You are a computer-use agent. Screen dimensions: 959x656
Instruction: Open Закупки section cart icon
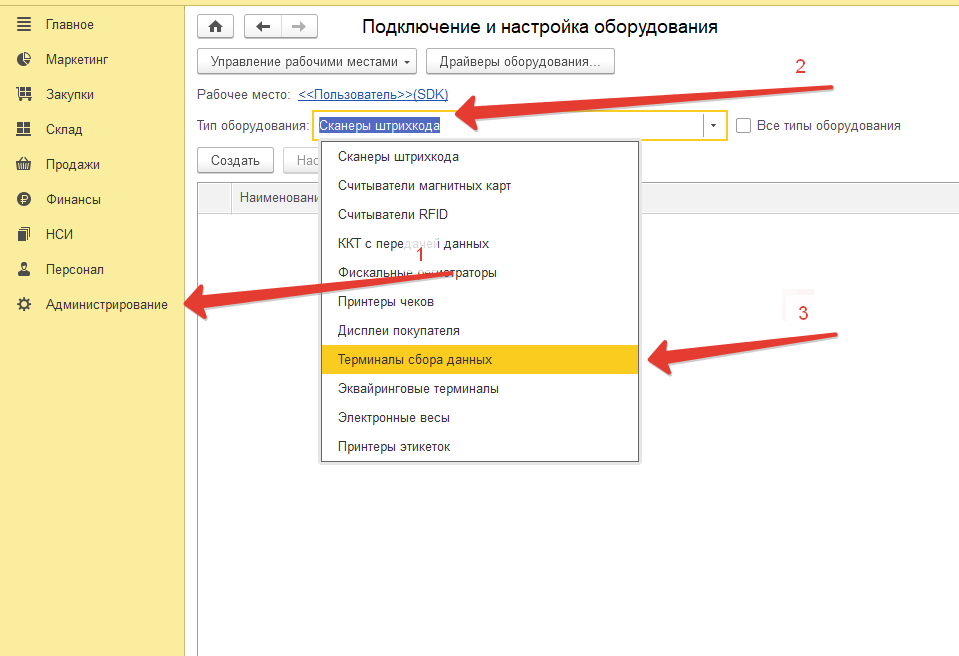tap(25, 94)
